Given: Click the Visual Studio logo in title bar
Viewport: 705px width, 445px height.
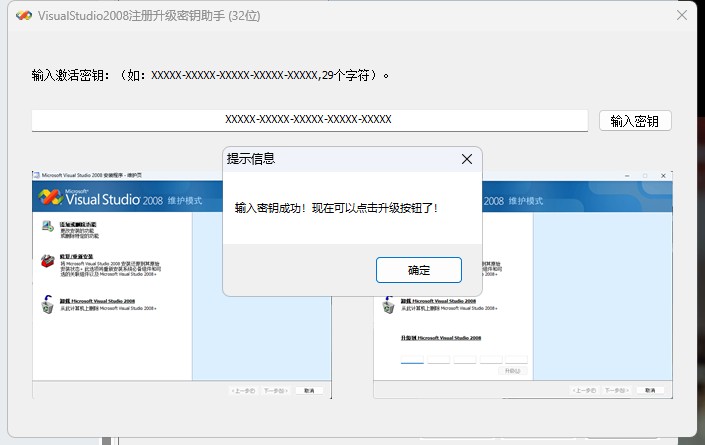Looking at the screenshot, I should pos(24,16).
